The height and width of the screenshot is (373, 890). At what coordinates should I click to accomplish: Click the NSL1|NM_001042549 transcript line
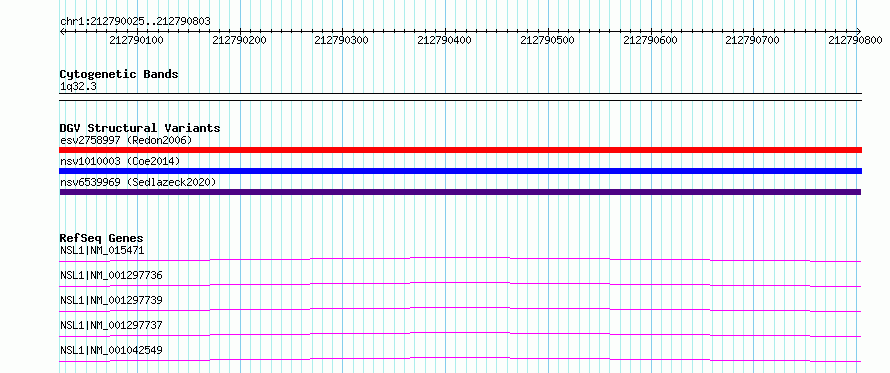coord(460,359)
